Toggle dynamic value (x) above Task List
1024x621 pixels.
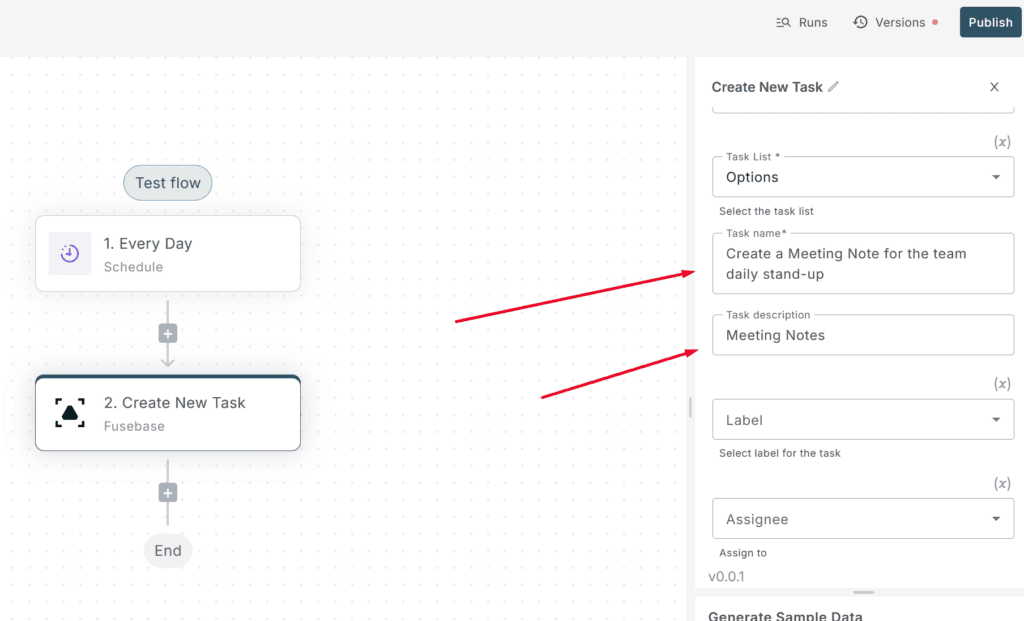point(1002,142)
